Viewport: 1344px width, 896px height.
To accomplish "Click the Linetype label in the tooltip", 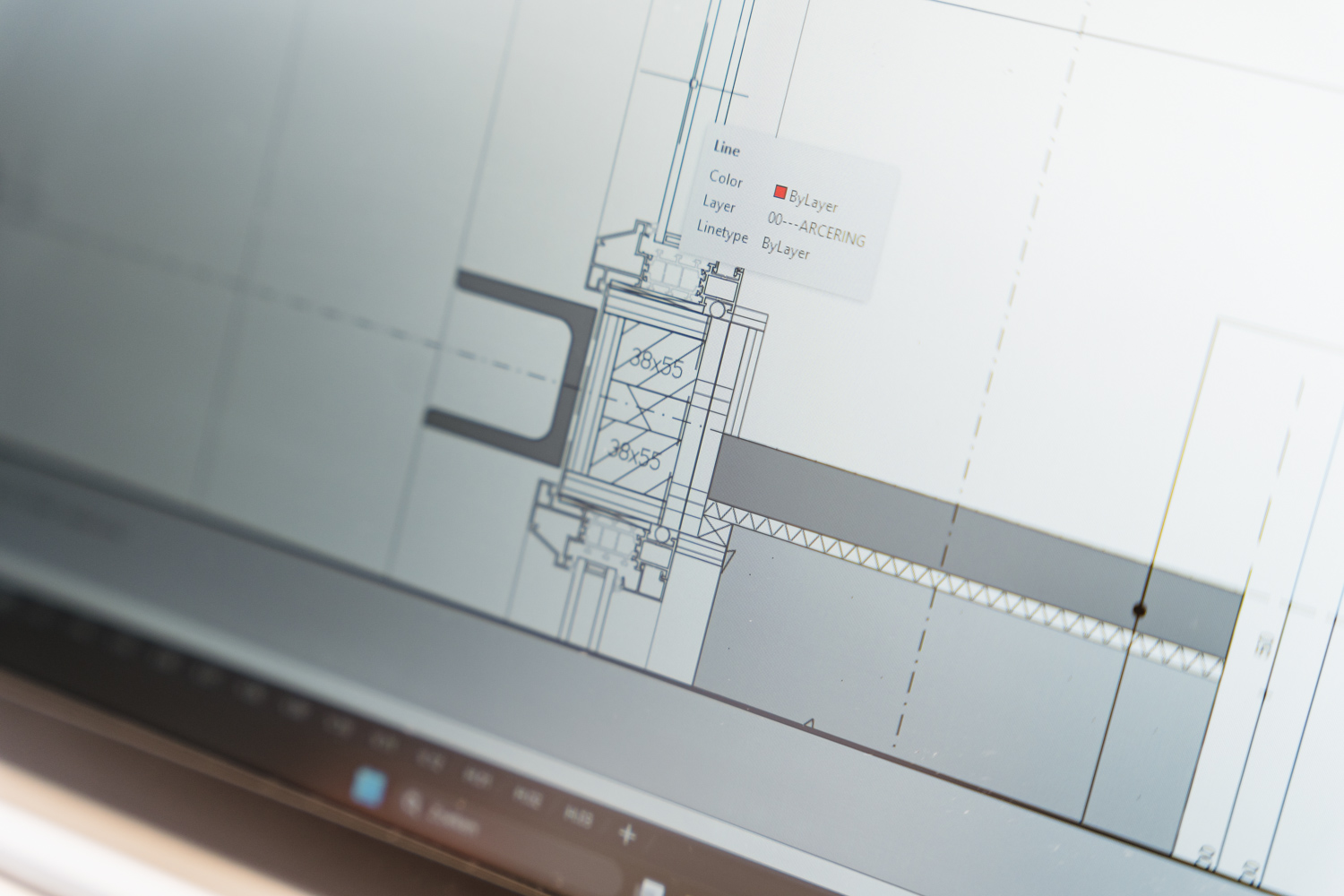I will click(722, 232).
